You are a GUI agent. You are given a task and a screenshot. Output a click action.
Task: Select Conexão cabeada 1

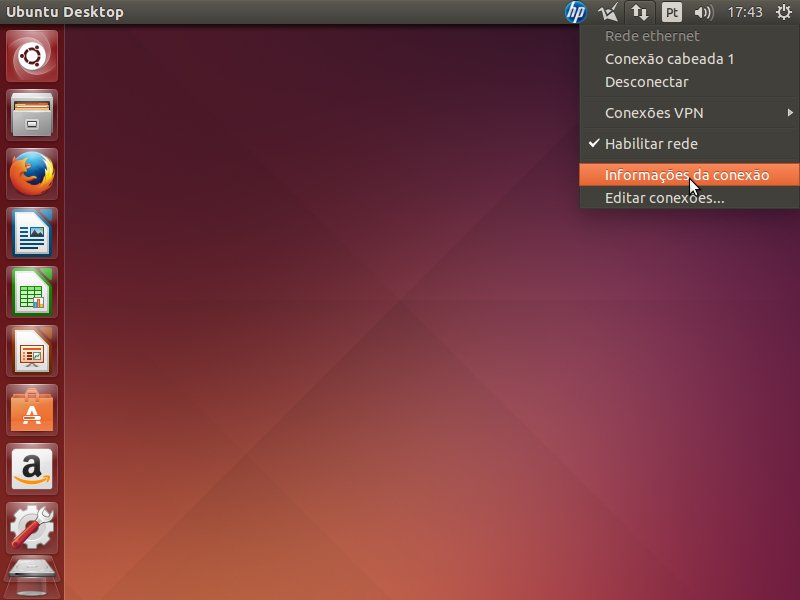[x=669, y=59]
